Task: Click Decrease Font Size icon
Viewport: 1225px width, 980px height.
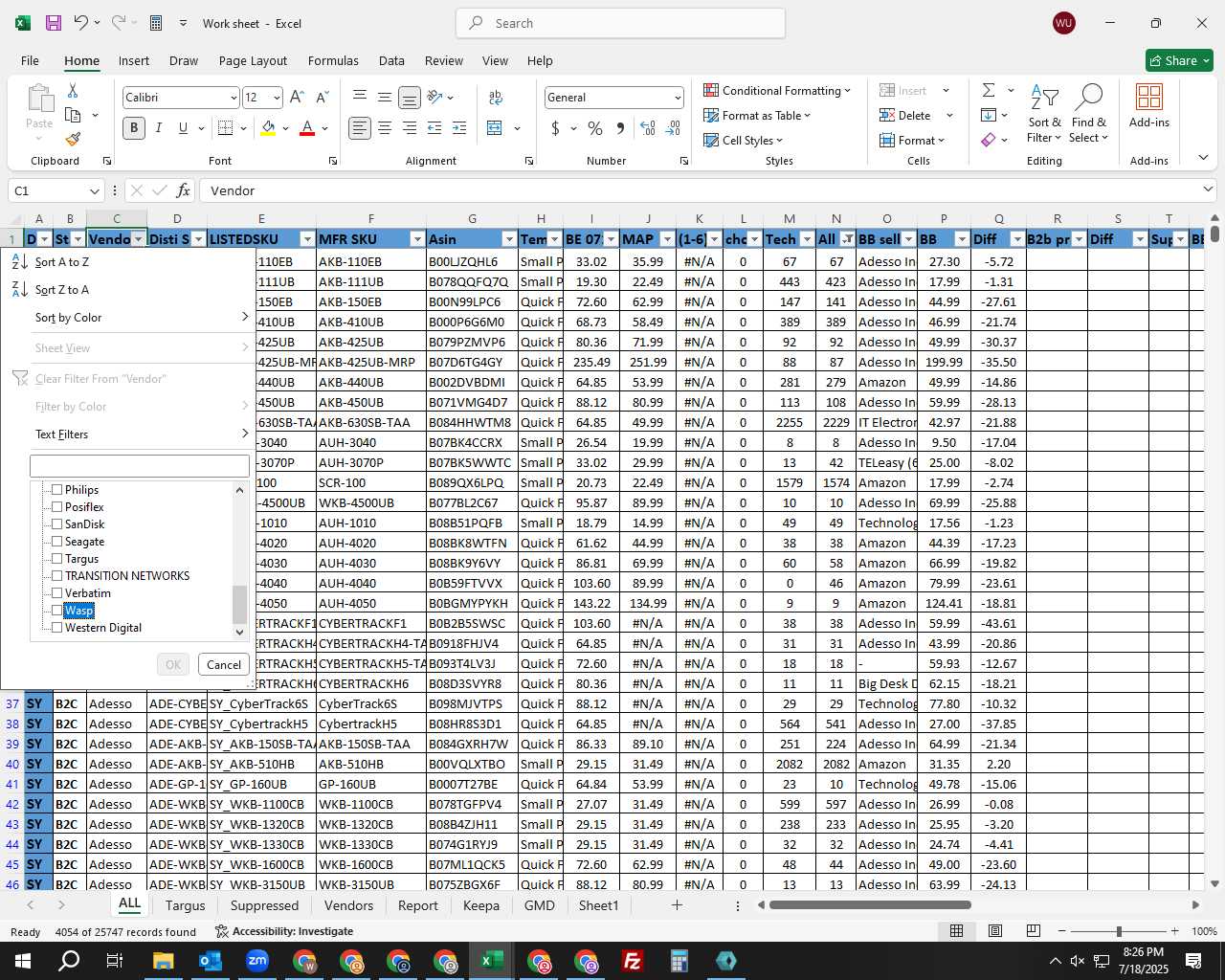Action: pos(322,97)
